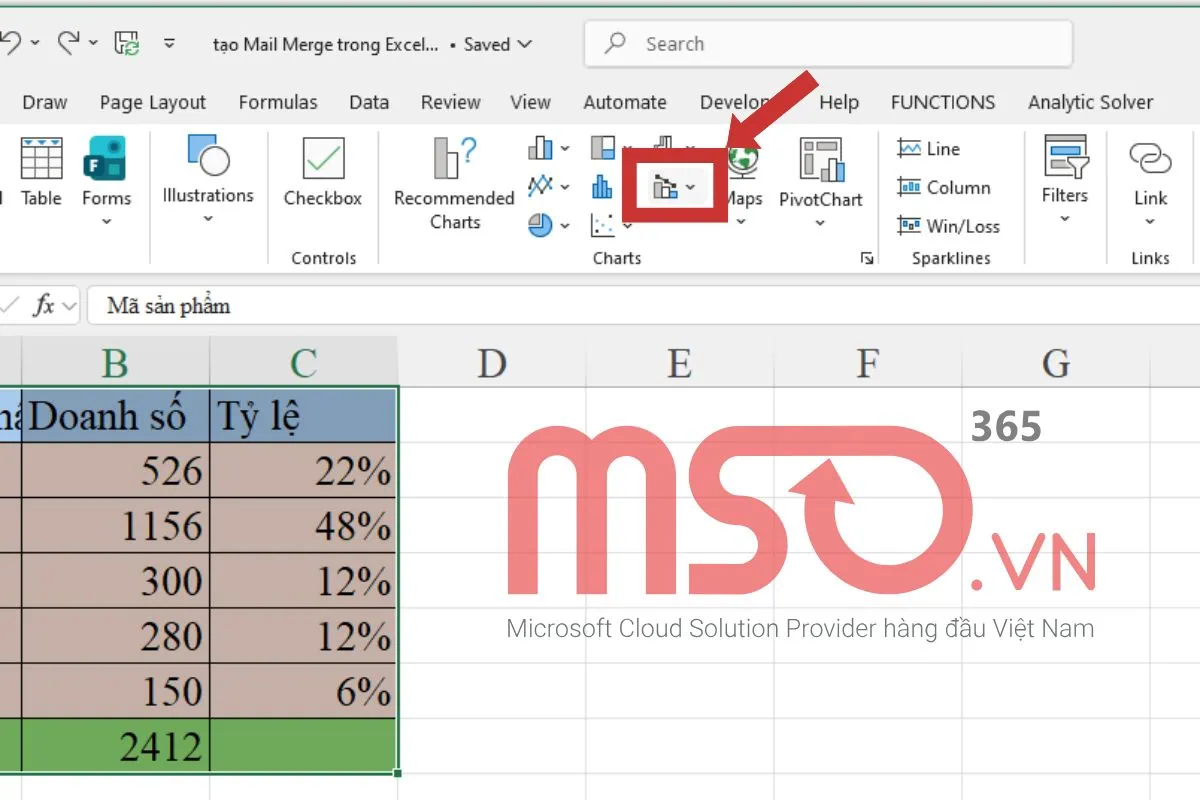Screen dimensions: 1200x800
Task: Switch to the Formulas tab
Action: (277, 101)
